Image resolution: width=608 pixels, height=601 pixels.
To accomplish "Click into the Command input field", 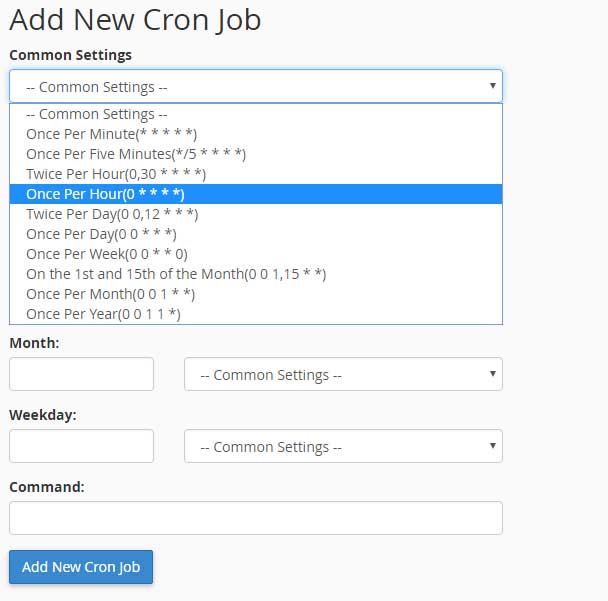I will [x=255, y=518].
